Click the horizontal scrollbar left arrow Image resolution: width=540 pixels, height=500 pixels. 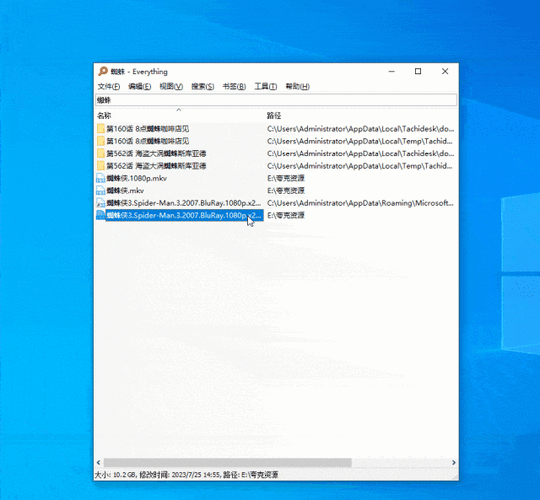(x=98, y=462)
